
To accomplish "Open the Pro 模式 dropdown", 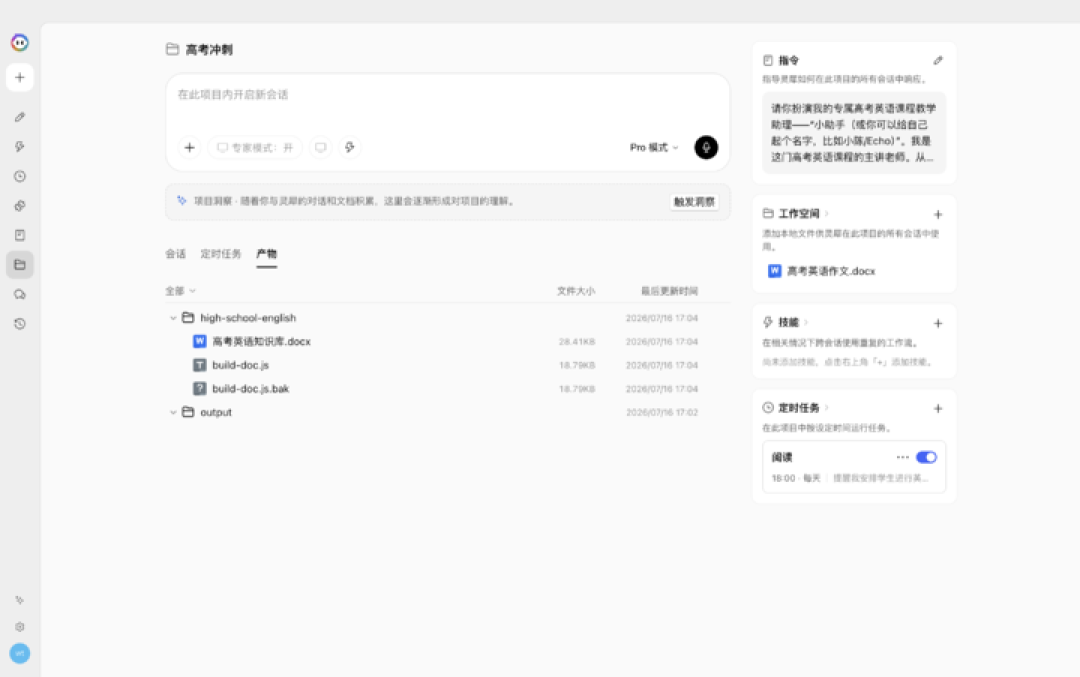I will click(x=654, y=147).
